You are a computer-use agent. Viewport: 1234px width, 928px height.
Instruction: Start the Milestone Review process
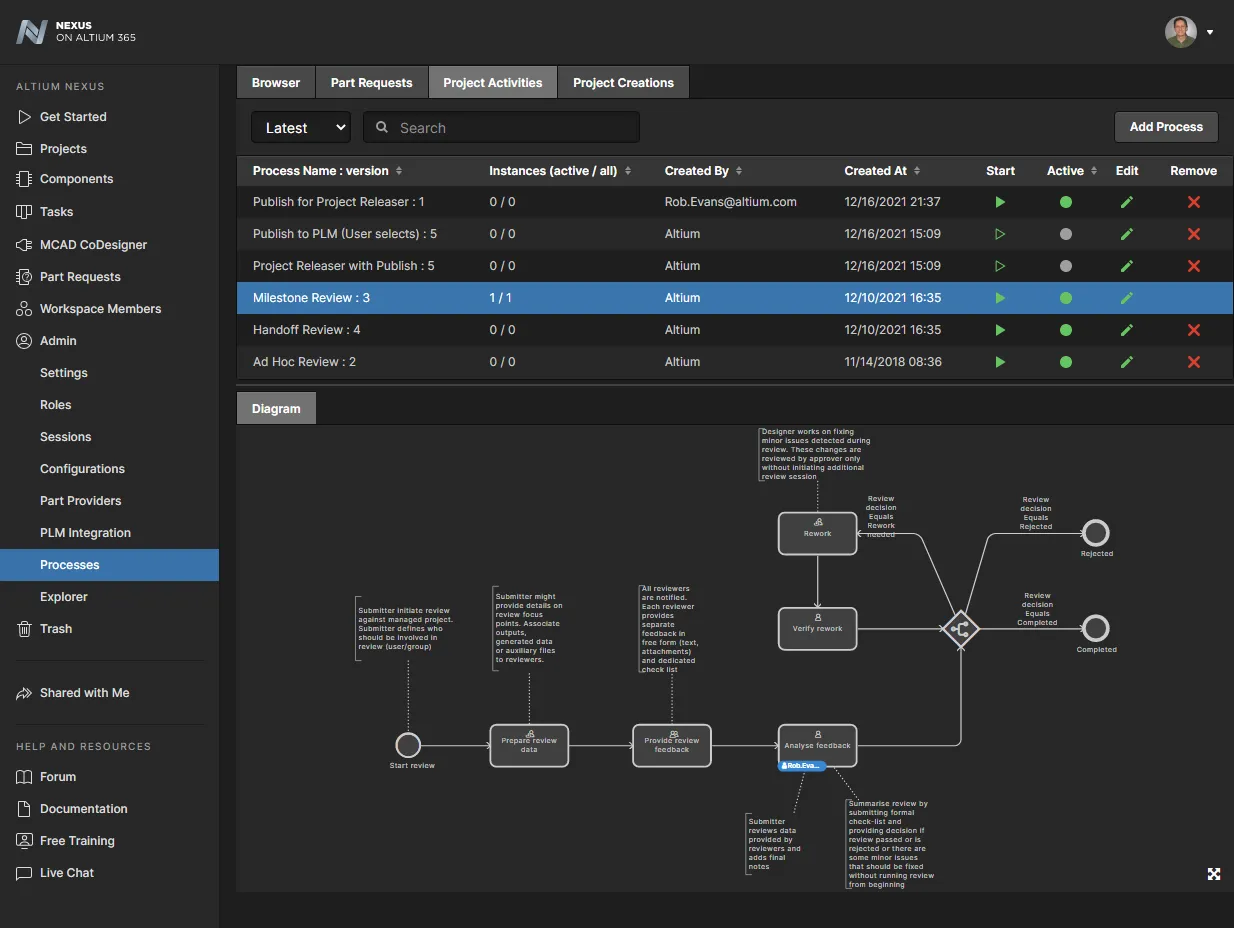tap(999, 297)
